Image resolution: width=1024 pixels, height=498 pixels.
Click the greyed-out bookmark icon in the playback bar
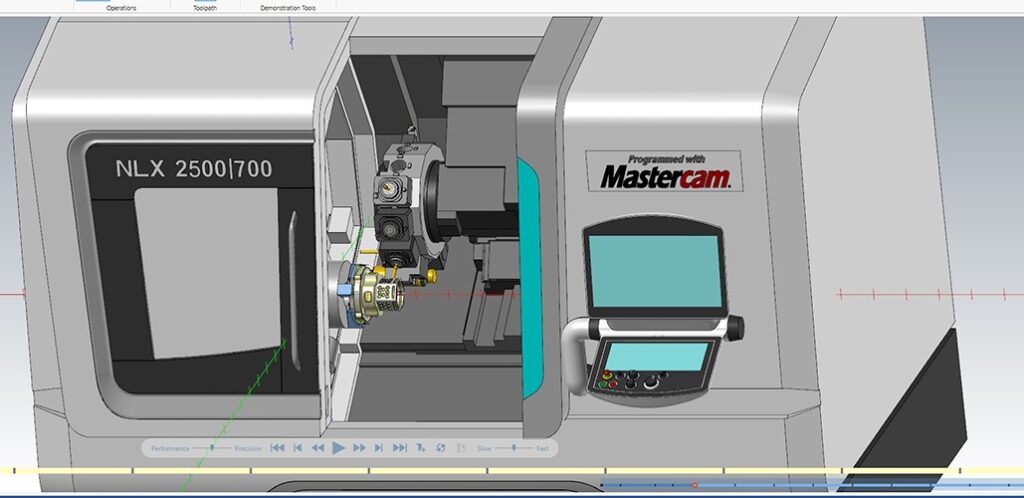tap(461, 448)
